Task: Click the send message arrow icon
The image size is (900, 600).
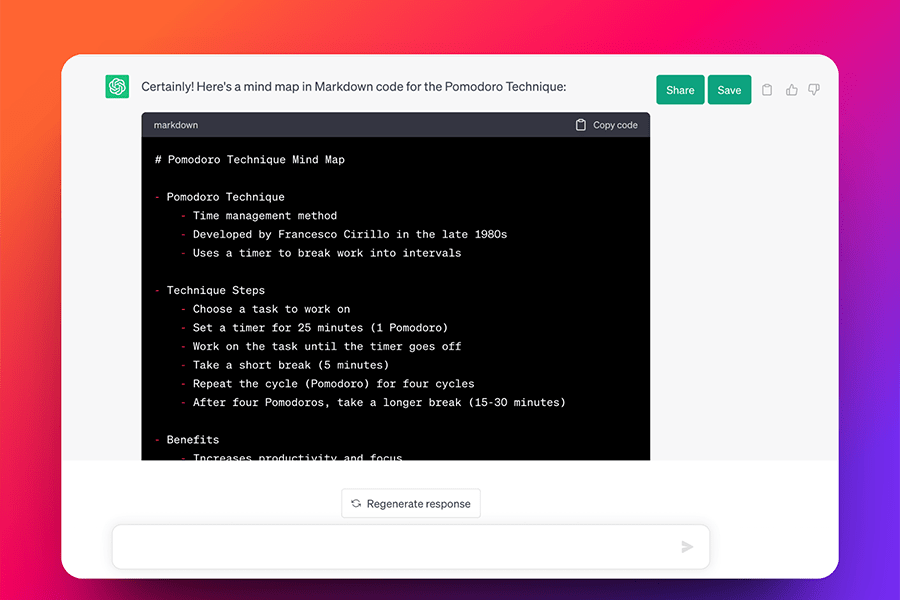Action: pyautogui.click(x=687, y=547)
